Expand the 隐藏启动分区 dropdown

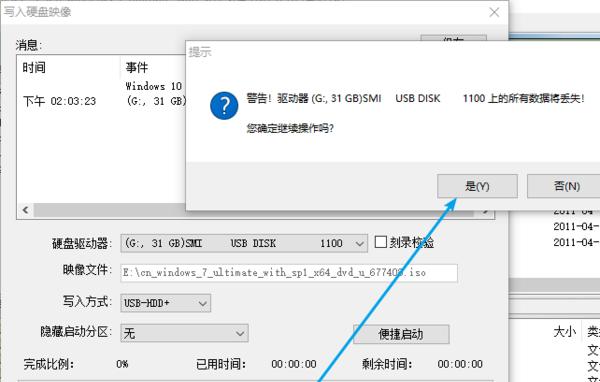coord(184,333)
